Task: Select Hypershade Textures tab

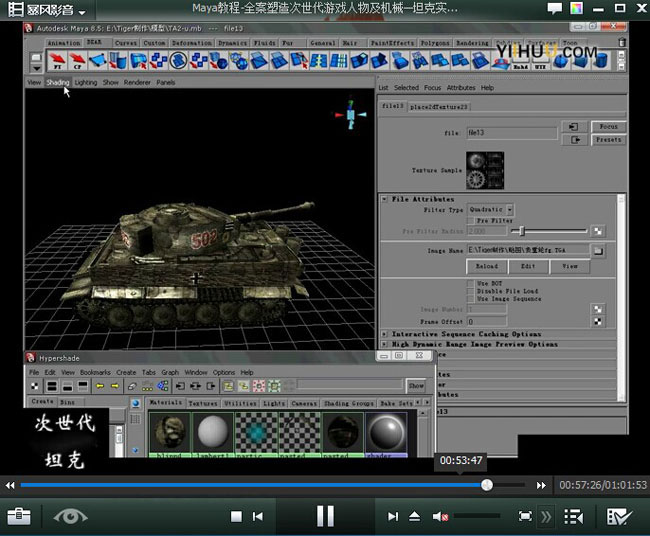Action: (203, 403)
